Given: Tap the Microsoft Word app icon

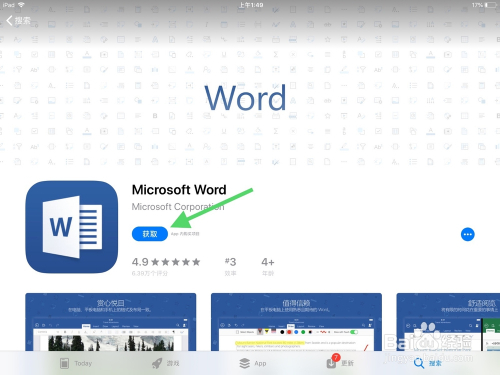Looking at the screenshot, I should [x=72, y=227].
